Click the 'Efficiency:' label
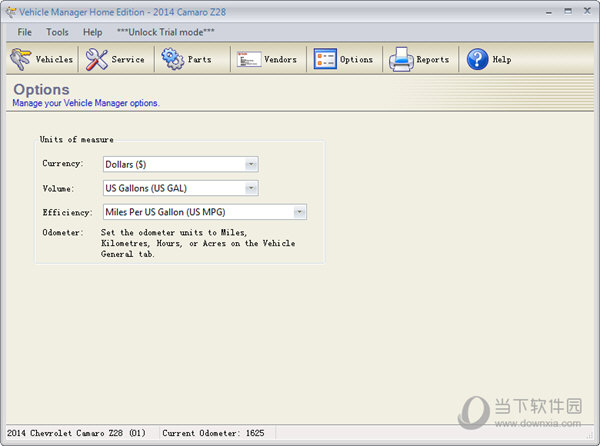The width and height of the screenshot is (600, 446). (67, 213)
